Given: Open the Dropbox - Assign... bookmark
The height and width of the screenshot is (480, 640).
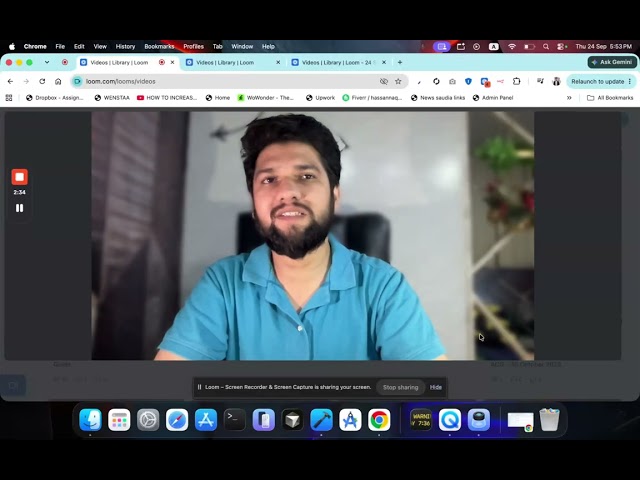Looking at the screenshot, I should pyautogui.click(x=55, y=98).
